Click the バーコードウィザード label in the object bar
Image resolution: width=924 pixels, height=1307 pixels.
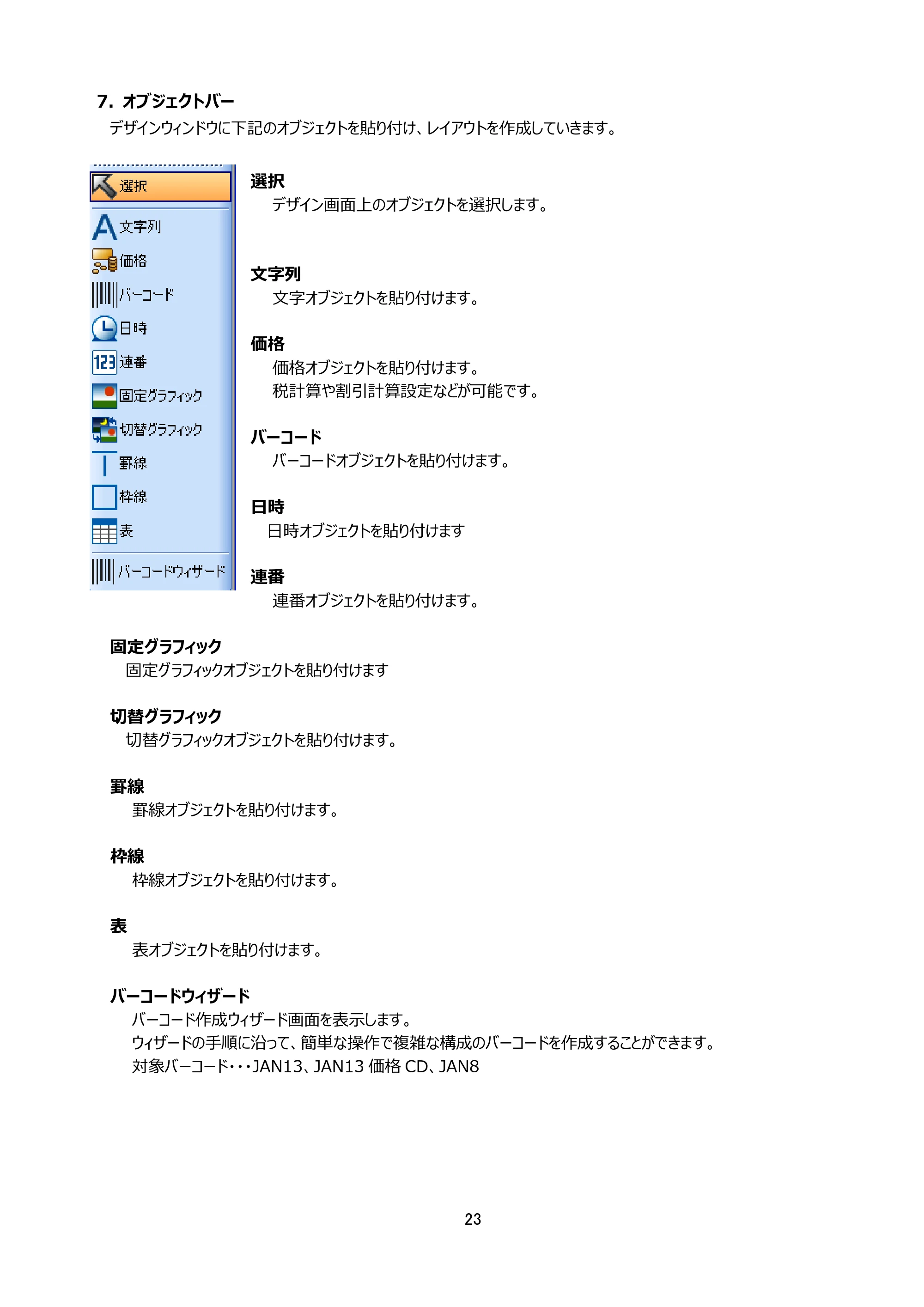[x=172, y=571]
